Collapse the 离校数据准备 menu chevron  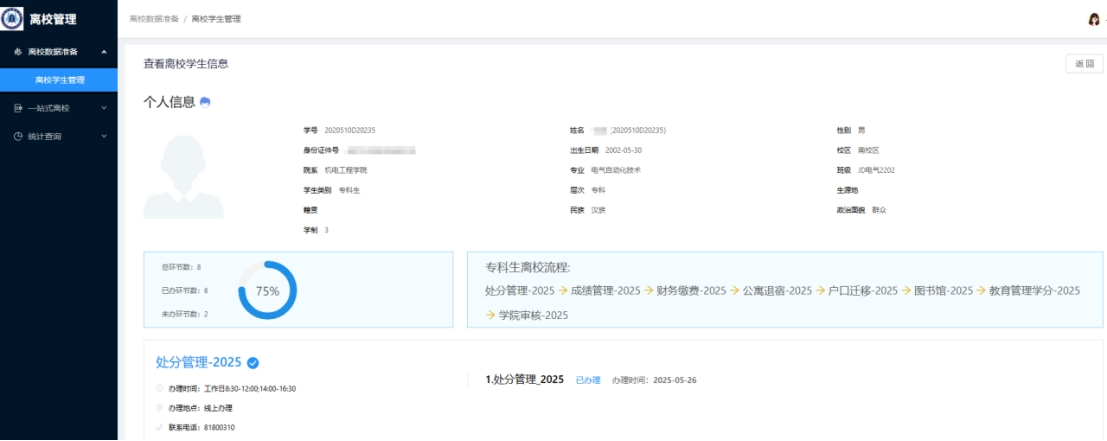click(104, 51)
